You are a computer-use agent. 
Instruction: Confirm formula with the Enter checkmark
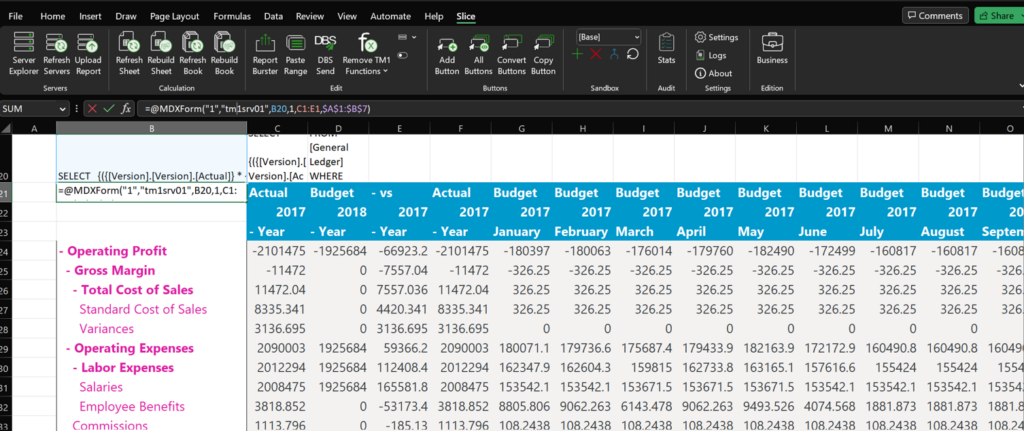tap(108, 108)
